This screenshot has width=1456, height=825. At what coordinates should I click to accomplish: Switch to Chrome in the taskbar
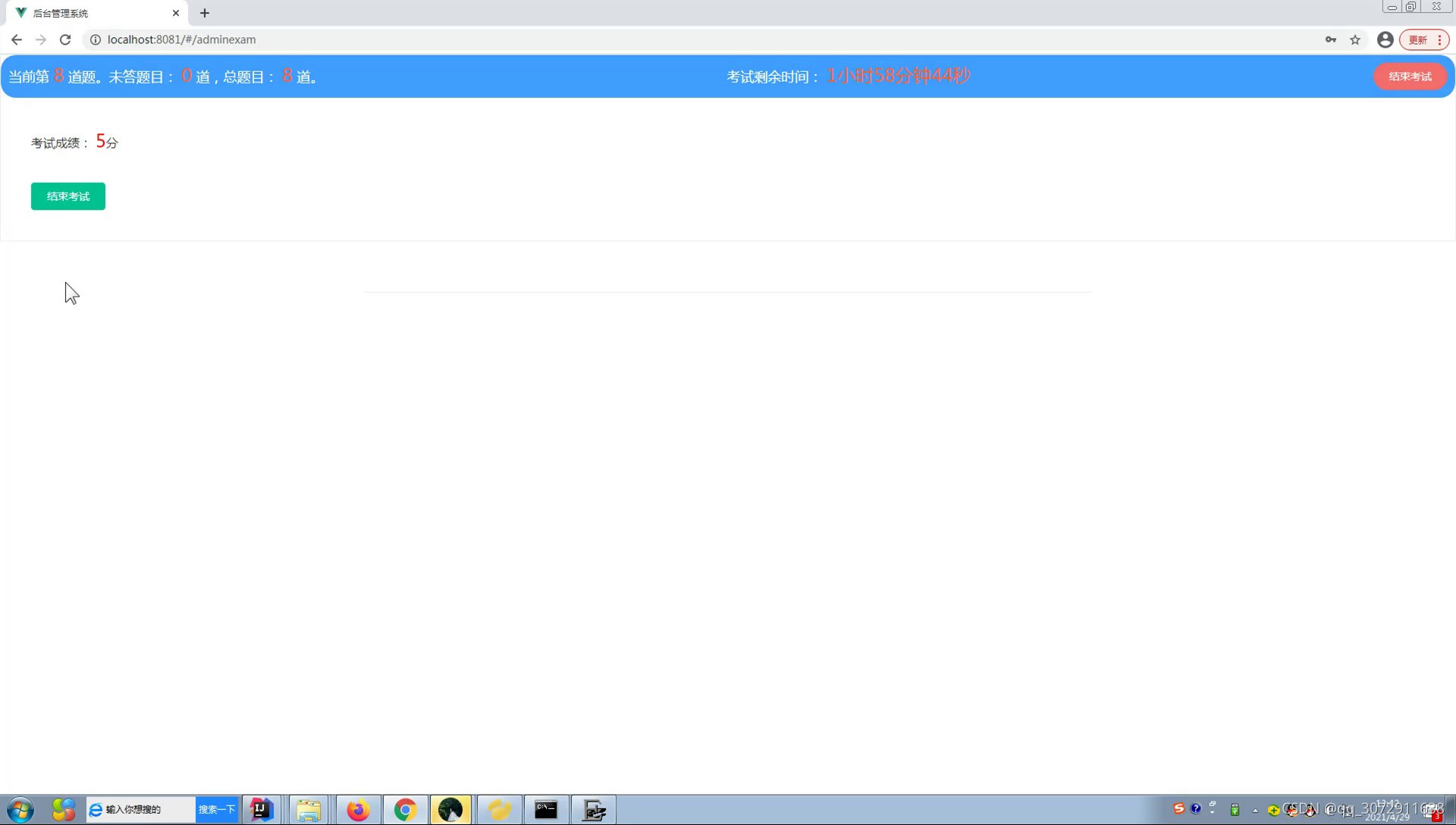click(x=406, y=810)
